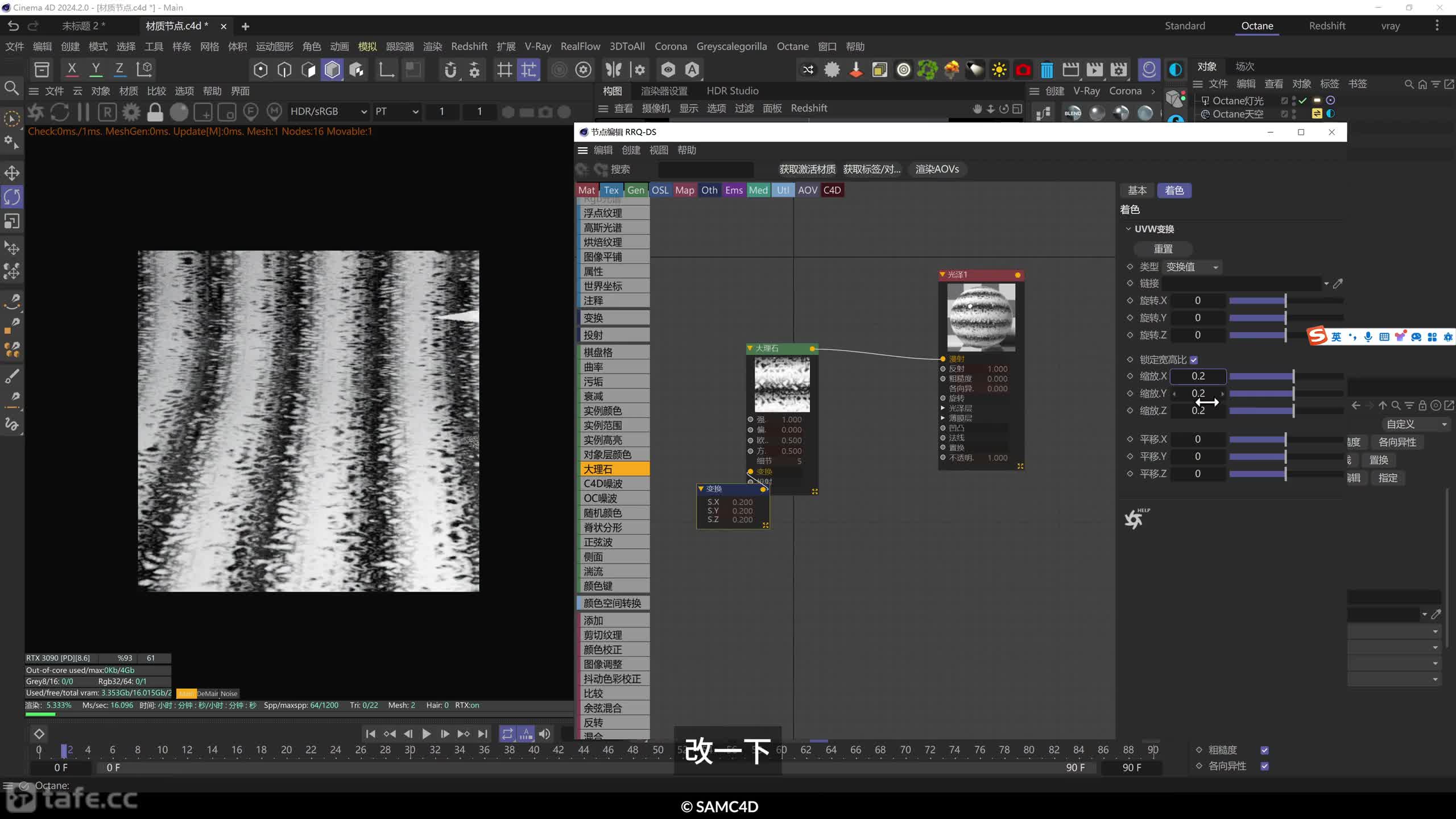1456x819 pixels.
Task: Click the node search input field
Action: click(705, 169)
